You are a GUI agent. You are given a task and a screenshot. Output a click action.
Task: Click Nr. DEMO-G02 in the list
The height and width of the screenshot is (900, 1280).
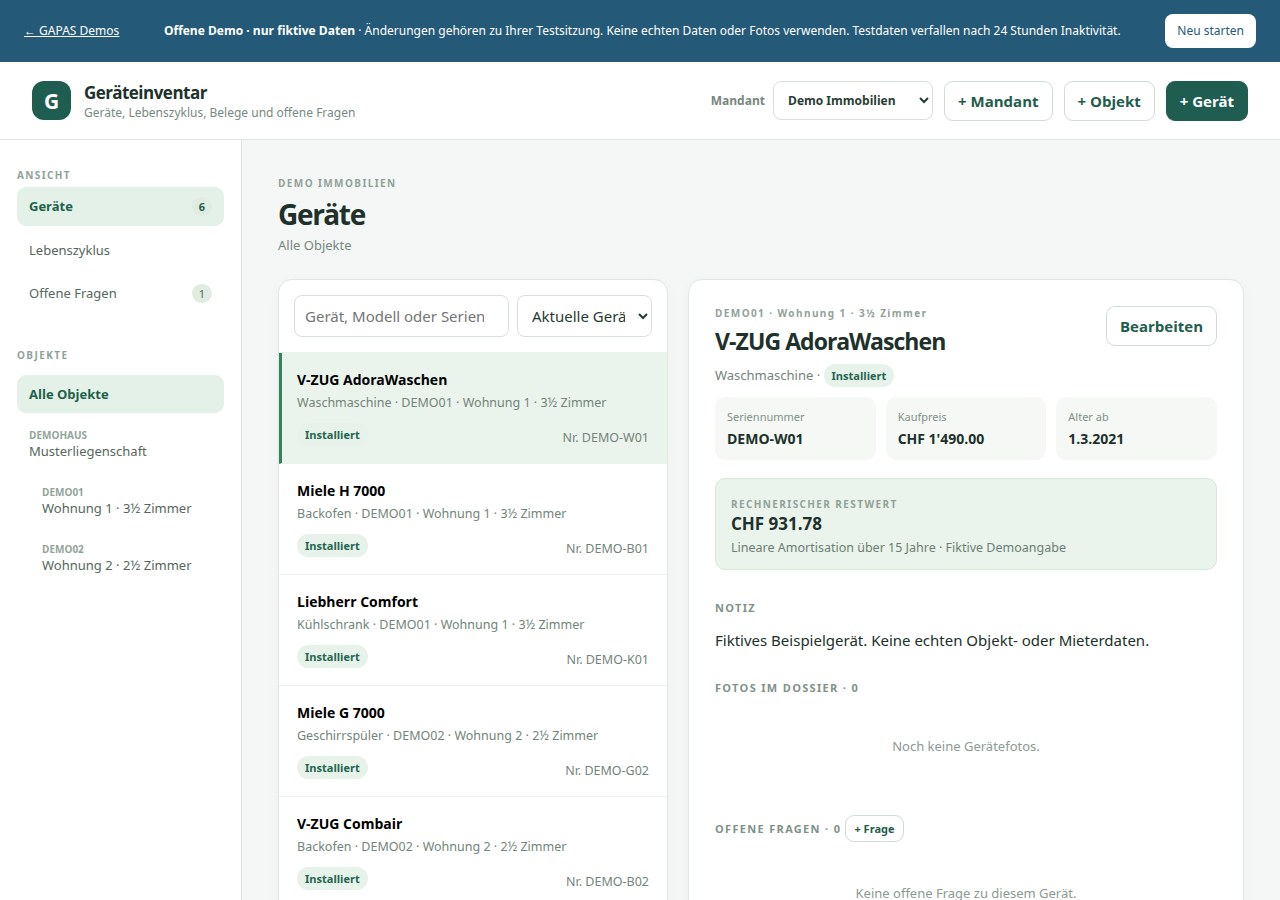(x=607, y=771)
